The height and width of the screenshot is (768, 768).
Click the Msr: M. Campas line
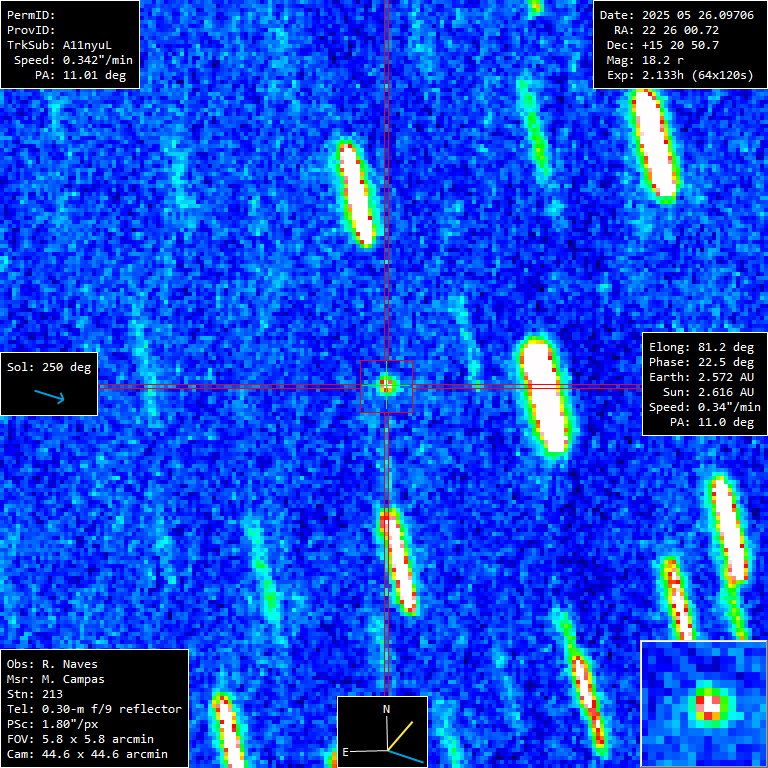(x=56, y=679)
